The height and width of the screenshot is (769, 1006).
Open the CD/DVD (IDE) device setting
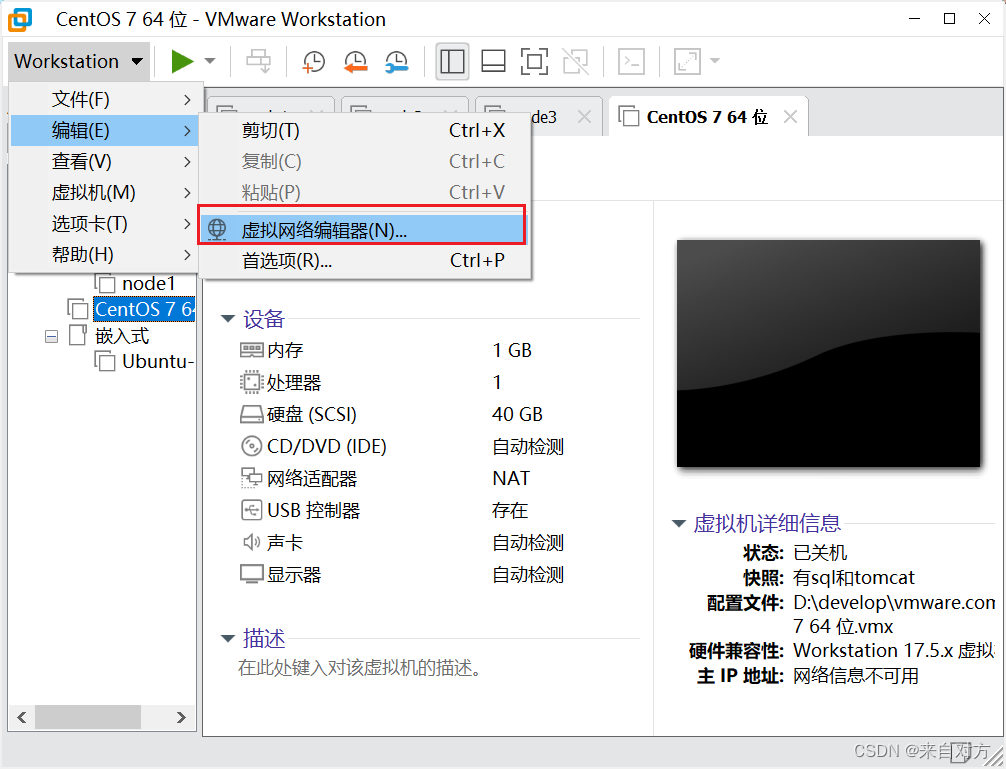tap(327, 446)
